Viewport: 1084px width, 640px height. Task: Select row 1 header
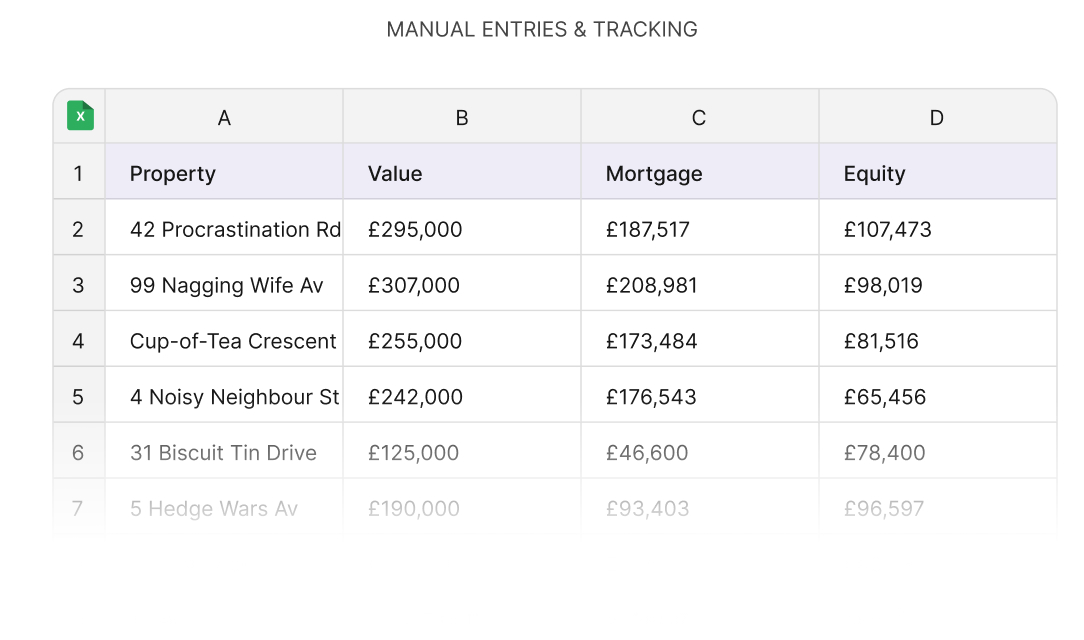point(78,174)
